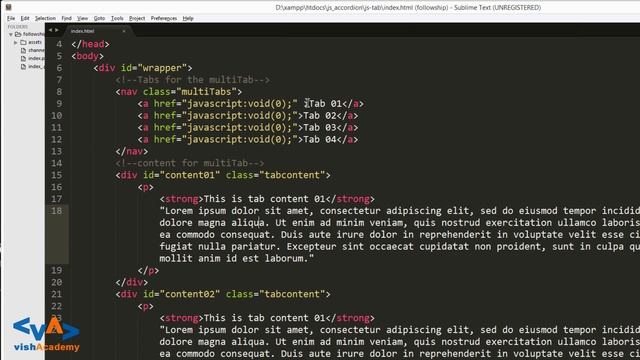The height and width of the screenshot is (360, 640).
Task: Open the Selection menu
Action: click(x=45, y=18)
